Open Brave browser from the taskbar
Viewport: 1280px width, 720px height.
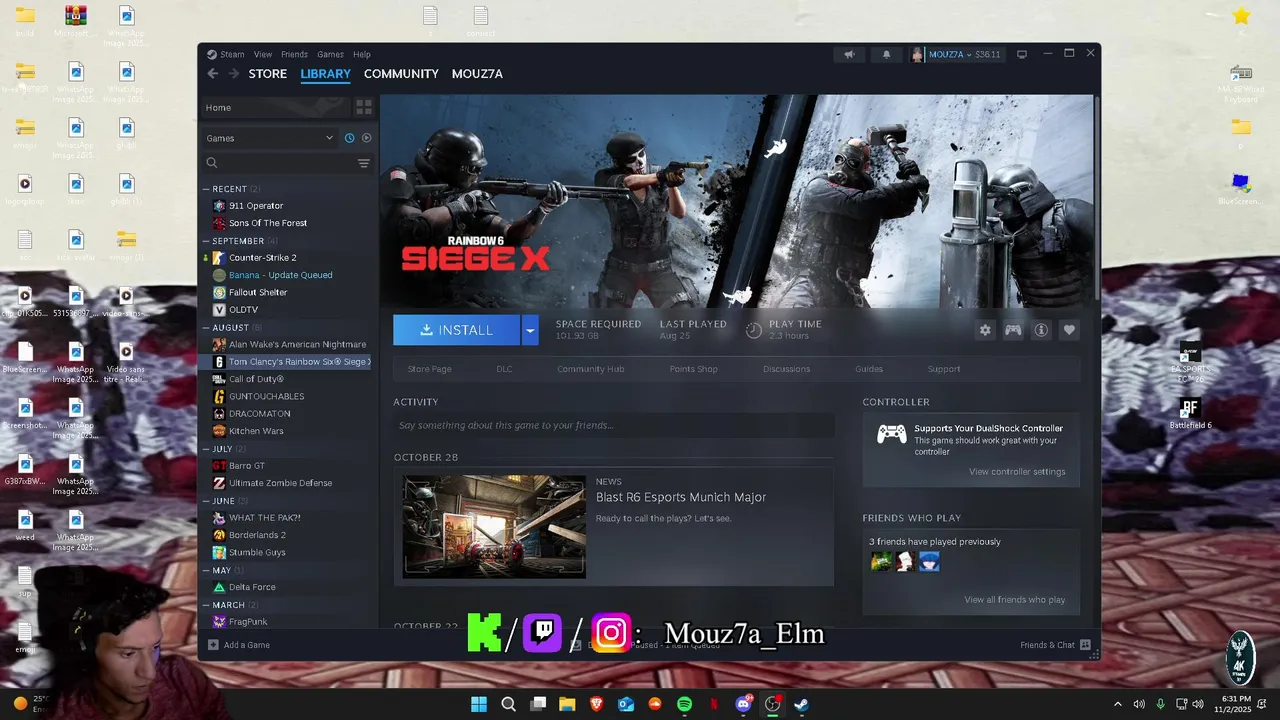pyautogui.click(x=597, y=704)
